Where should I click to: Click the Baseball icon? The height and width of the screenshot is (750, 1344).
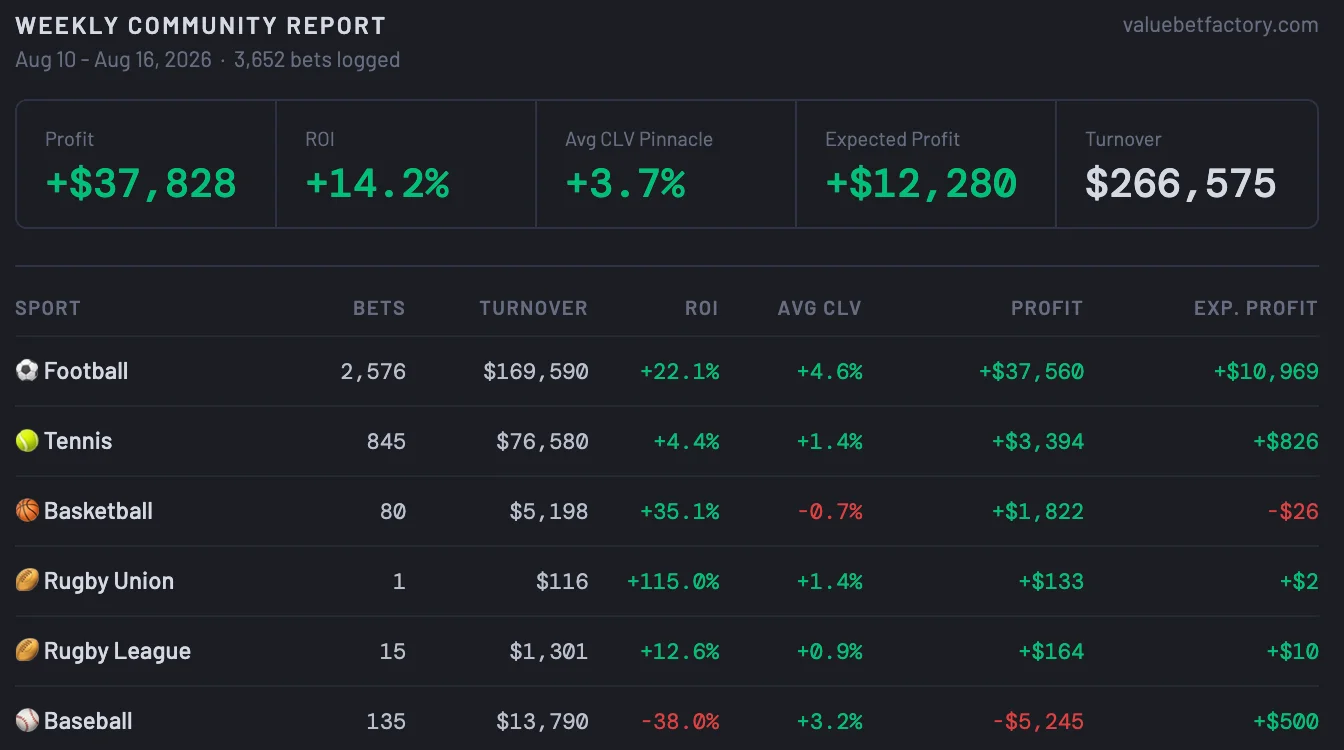27,721
